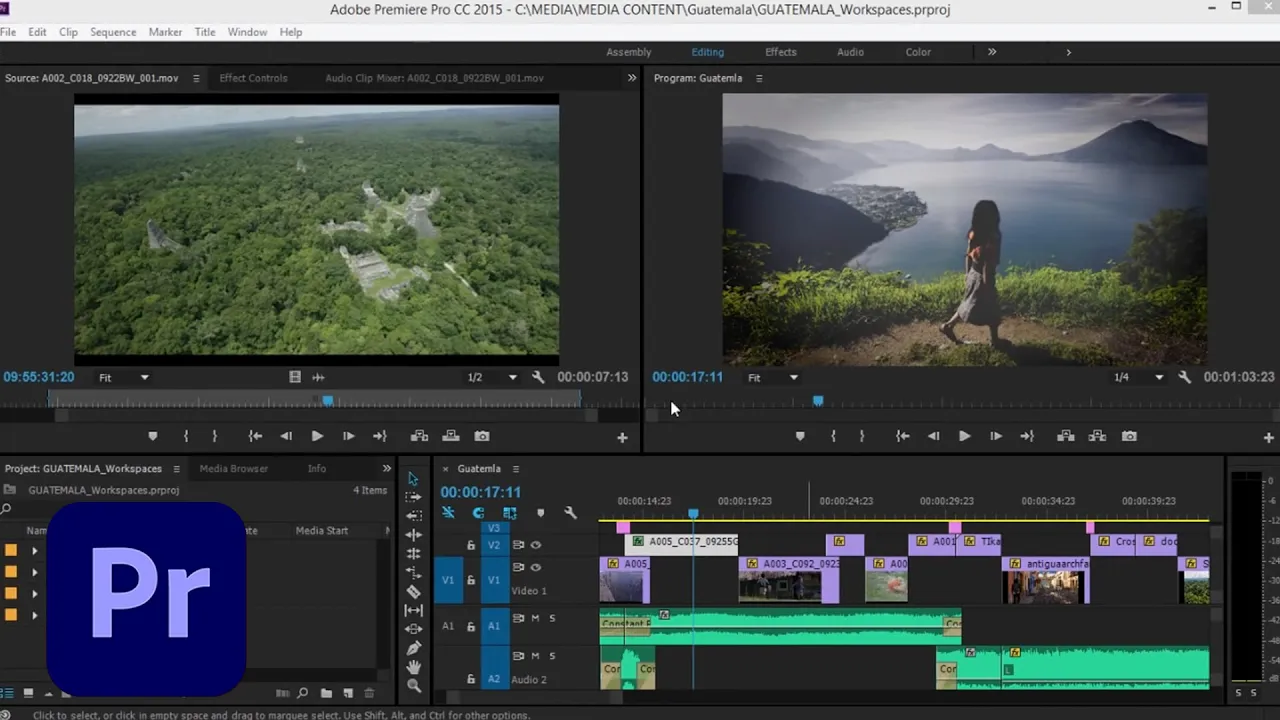Switch to Media Browser tab
Viewport: 1280px width, 720px height.
(233, 468)
